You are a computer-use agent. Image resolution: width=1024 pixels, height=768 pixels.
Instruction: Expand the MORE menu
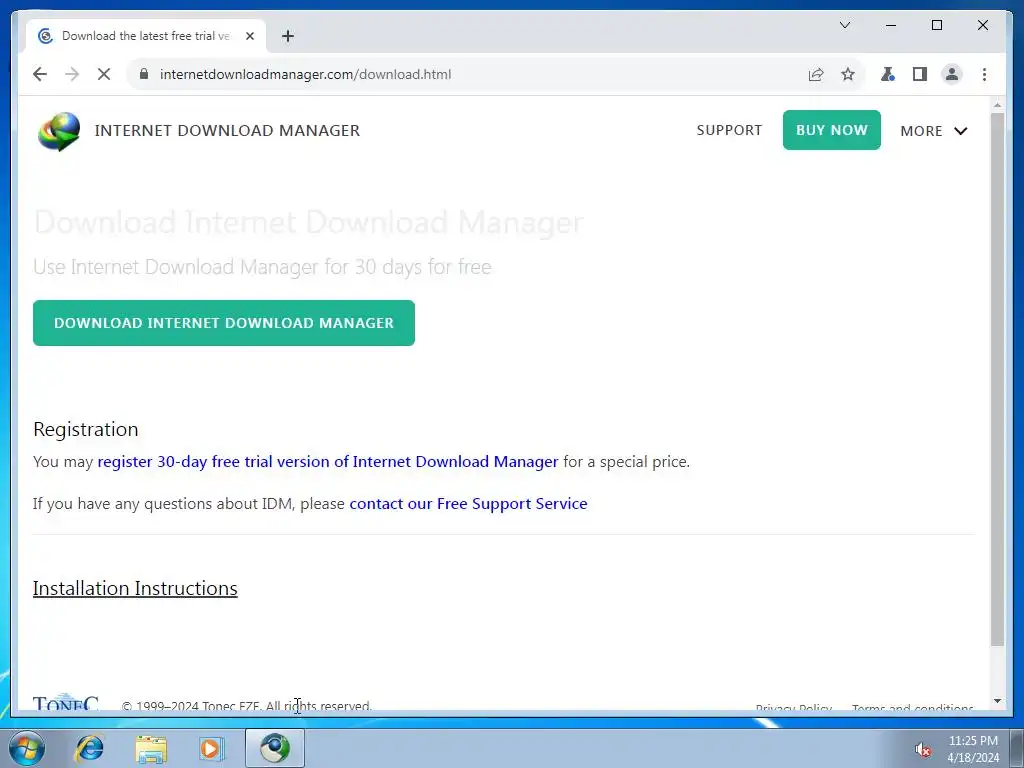click(933, 131)
